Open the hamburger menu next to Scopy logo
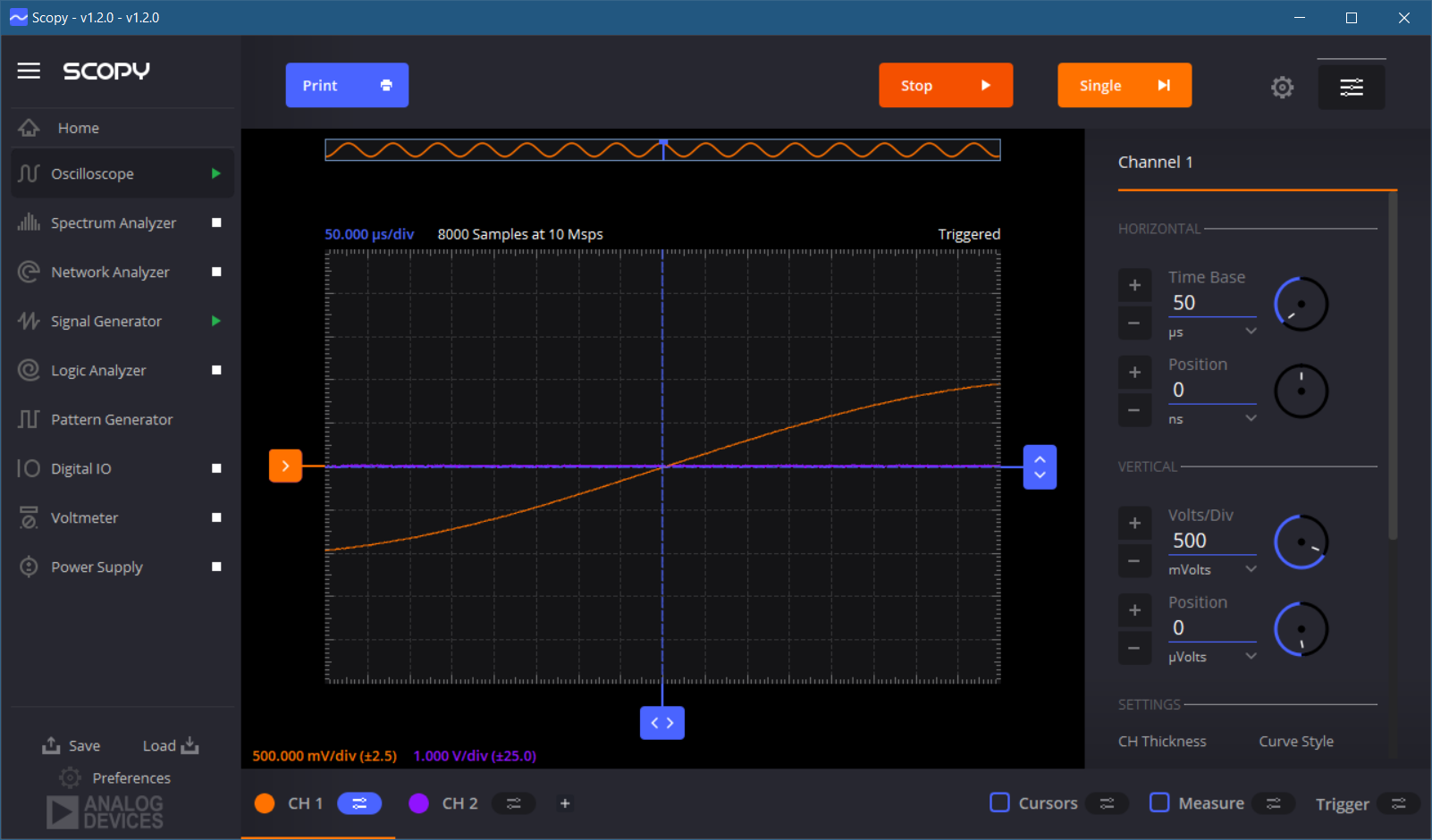This screenshot has width=1432, height=840. point(29,71)
